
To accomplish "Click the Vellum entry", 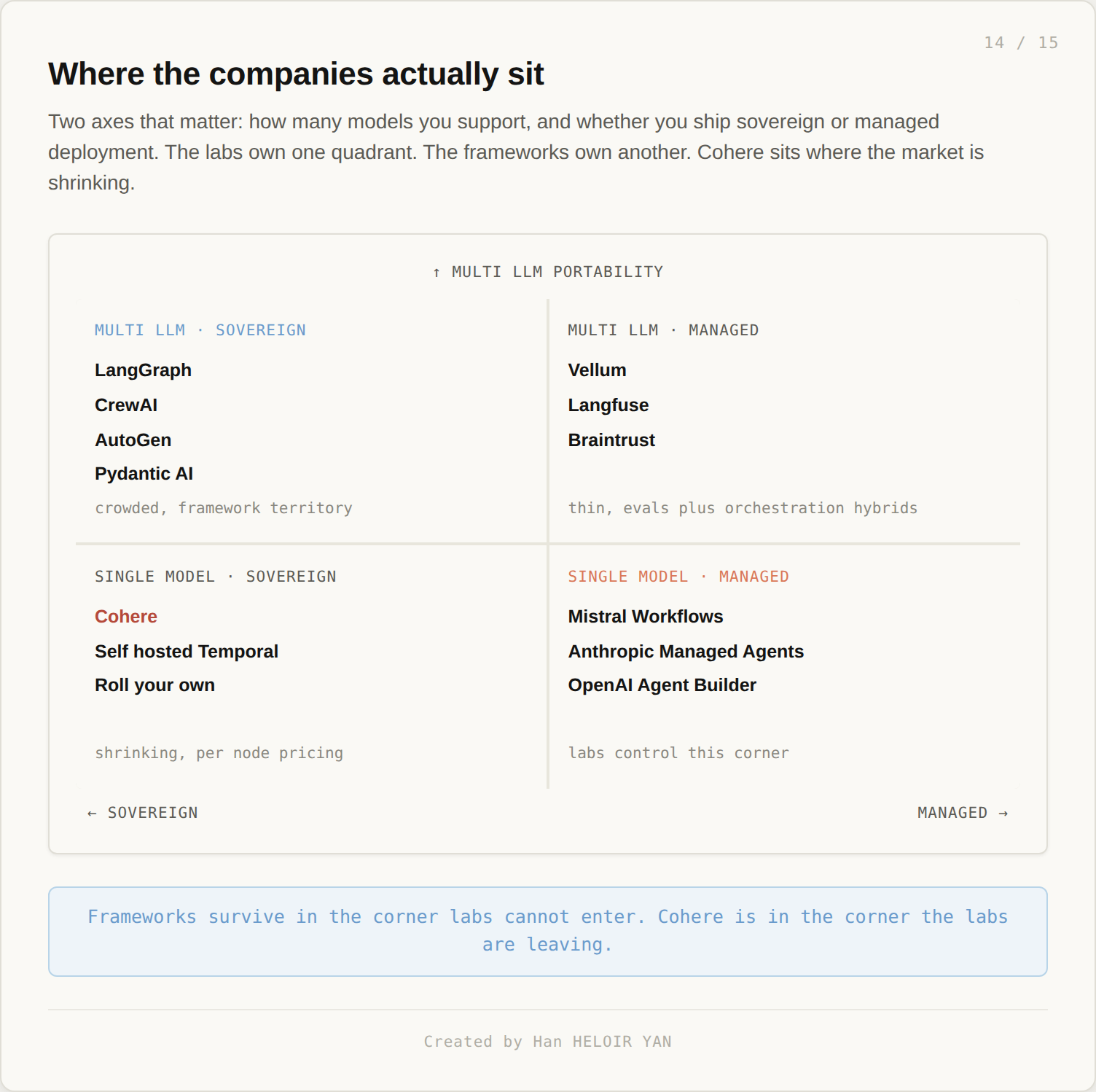I will 597,370.
